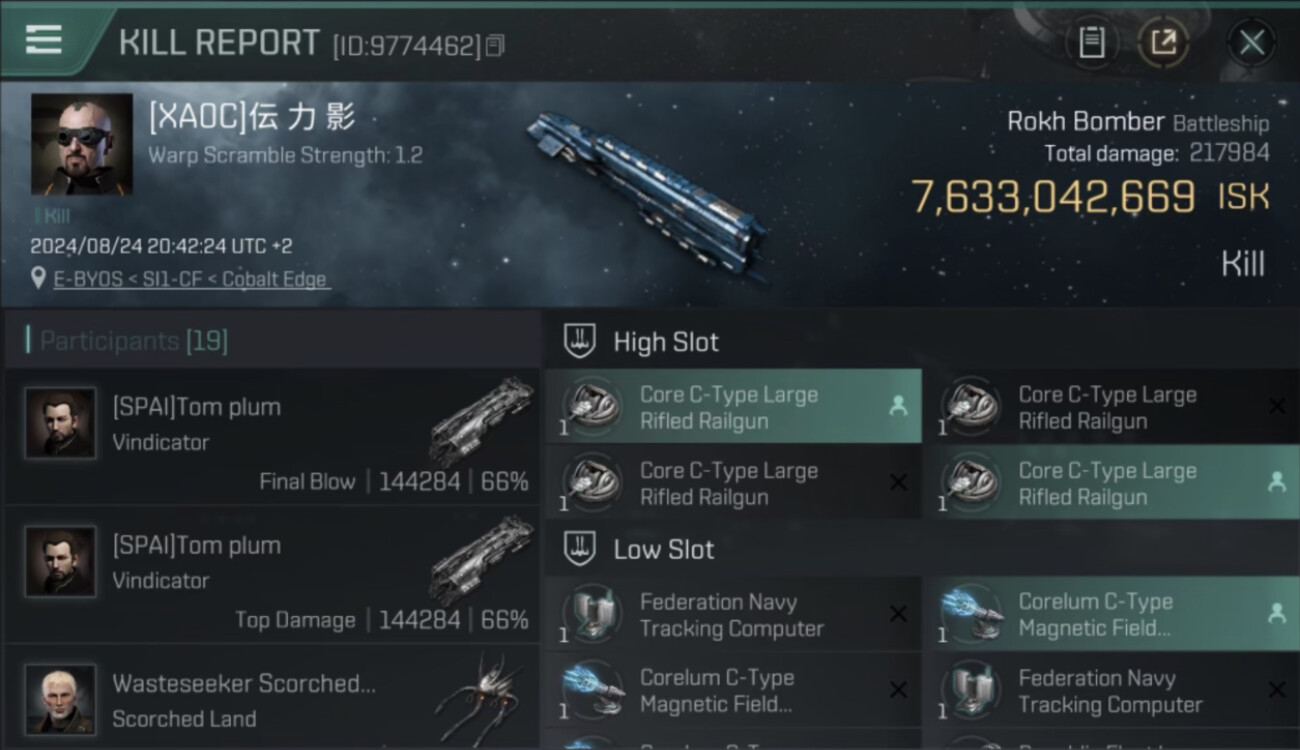Open the clipboard notes icon
This screenshot has width=1300, height=750.
(x=1092, y=42)
